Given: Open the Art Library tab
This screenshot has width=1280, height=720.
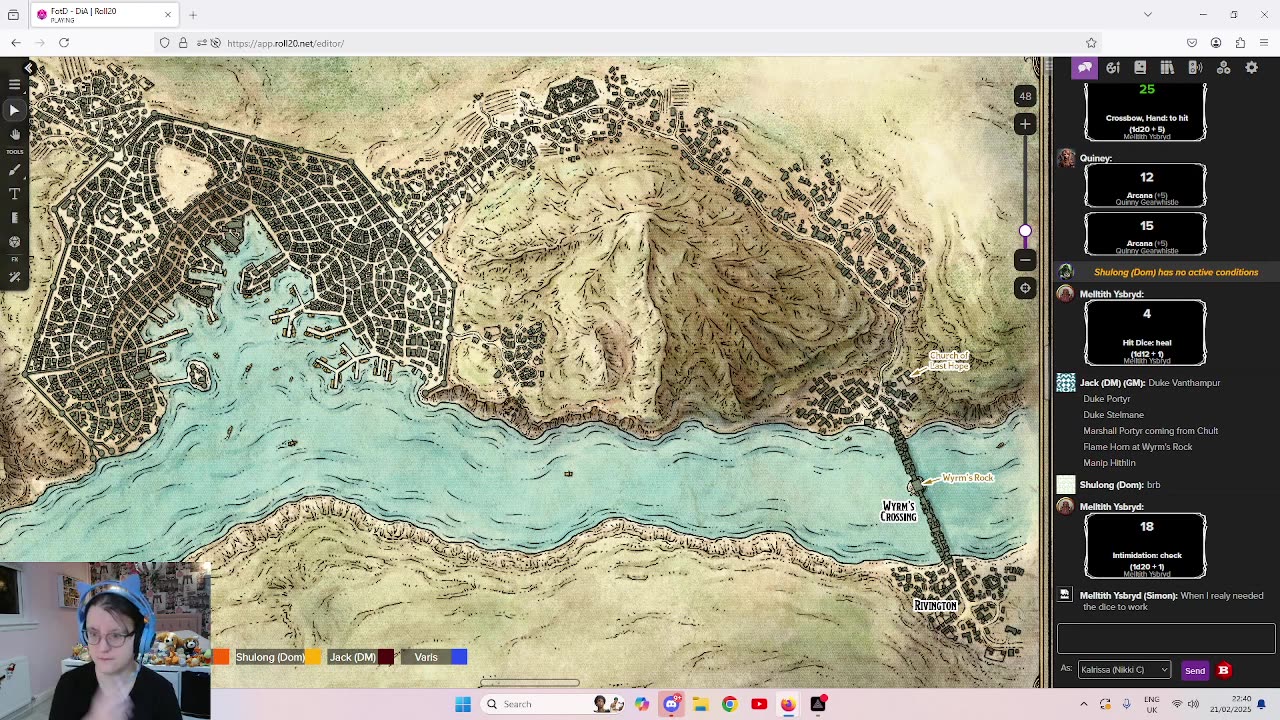Looking at the screenshot, I should [x=1113, y=67].
